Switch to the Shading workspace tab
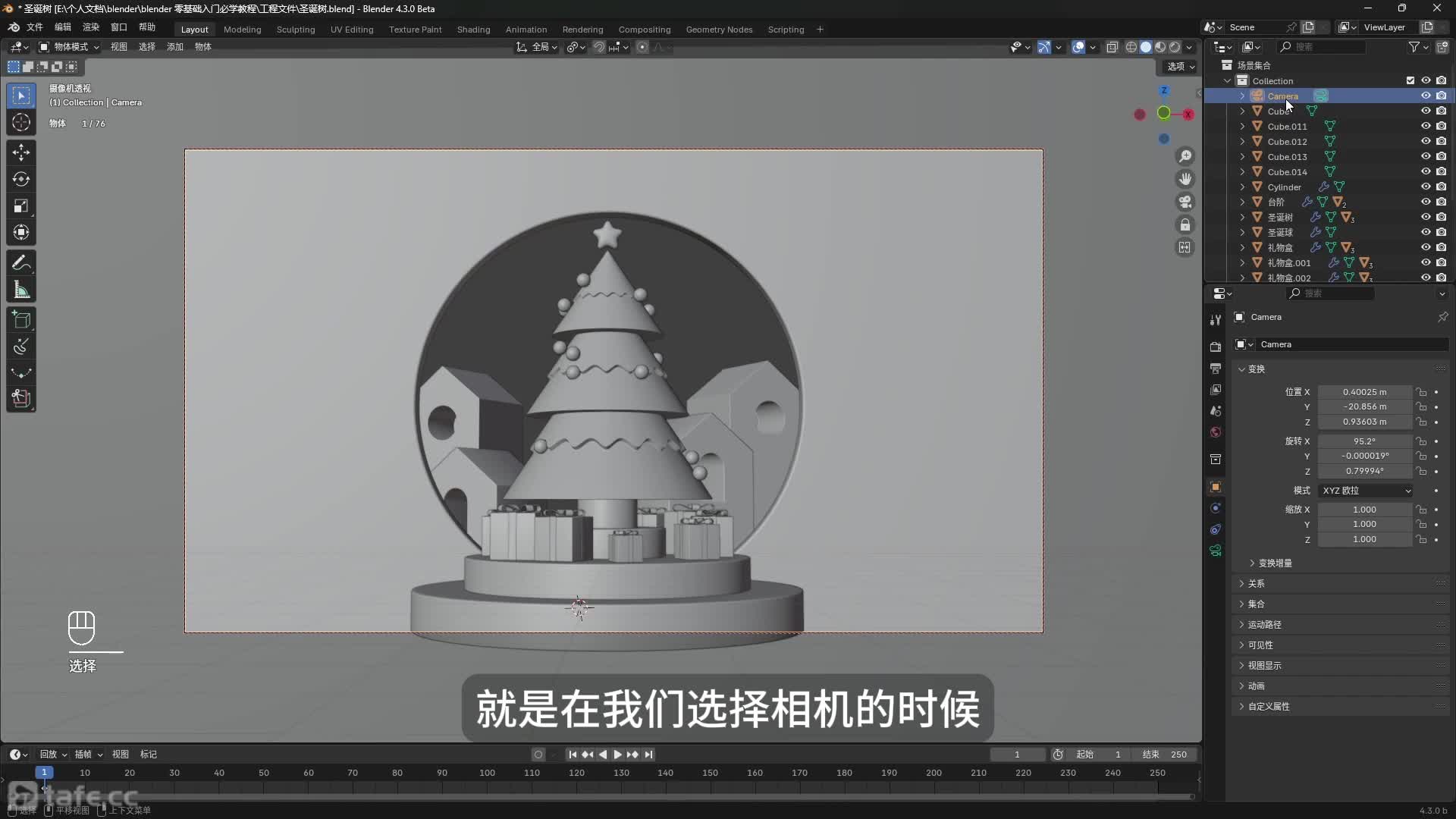 [x=473, y=30]
